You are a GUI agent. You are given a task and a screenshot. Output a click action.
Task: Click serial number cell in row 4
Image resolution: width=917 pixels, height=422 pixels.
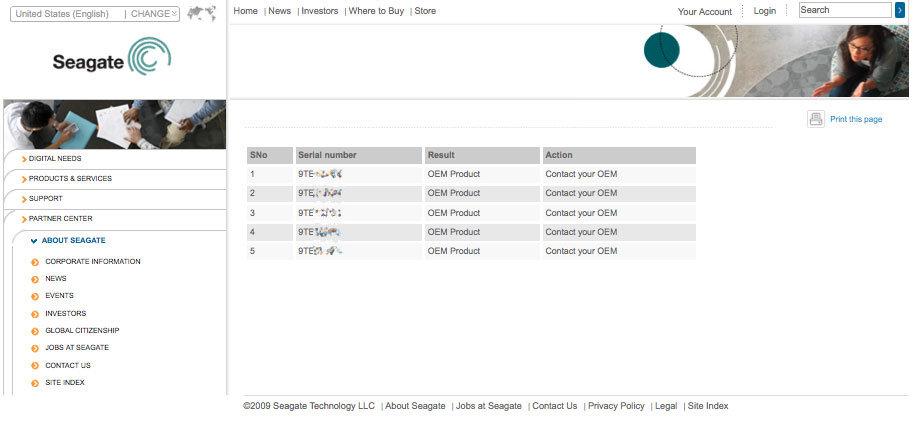point(358,233)
